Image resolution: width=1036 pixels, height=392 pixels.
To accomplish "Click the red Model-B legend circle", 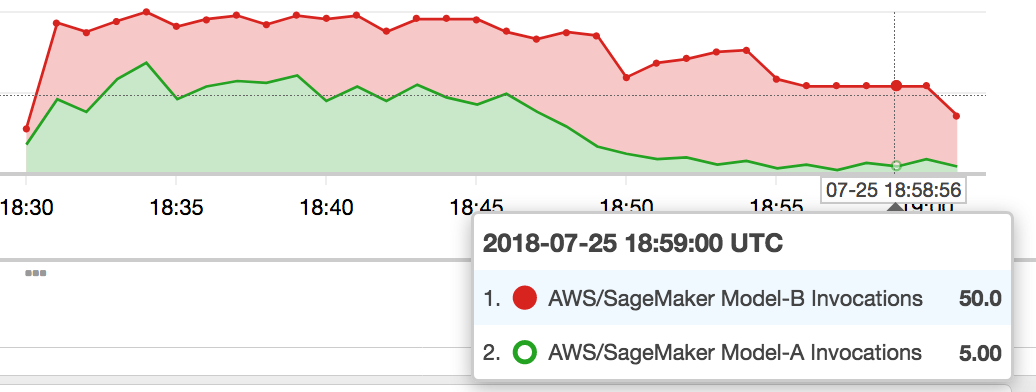I will tap(525, 299).
